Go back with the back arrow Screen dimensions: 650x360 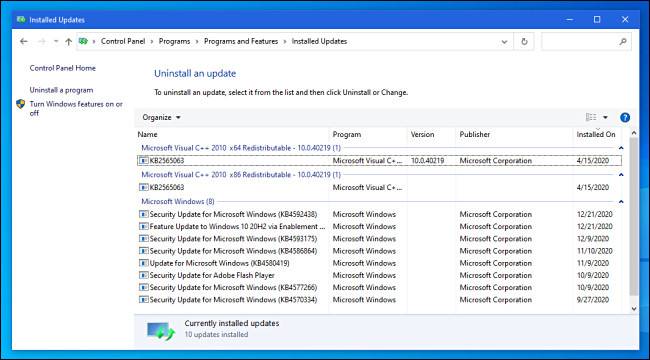pyautogui.click(x=24, y=41)
